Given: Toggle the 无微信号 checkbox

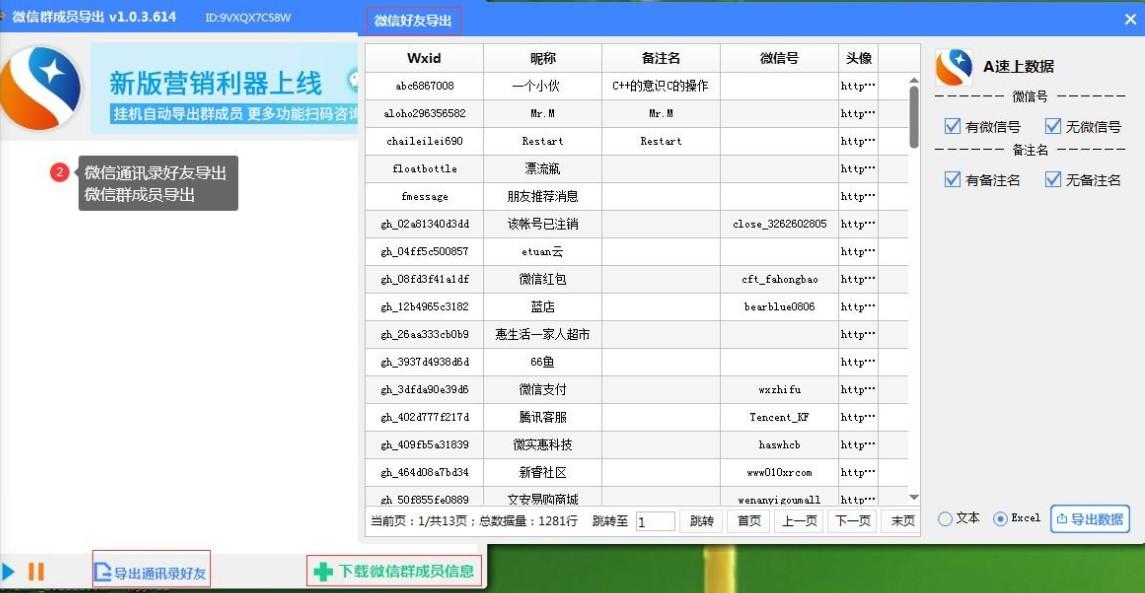Looking at the screenshot, I should pyautogui.click(x=1052, y=126).
